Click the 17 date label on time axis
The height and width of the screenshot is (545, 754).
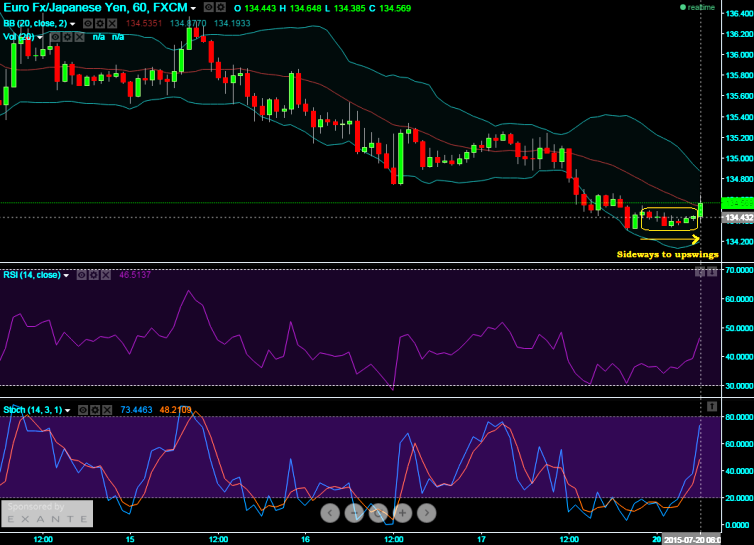pos(481,539)
